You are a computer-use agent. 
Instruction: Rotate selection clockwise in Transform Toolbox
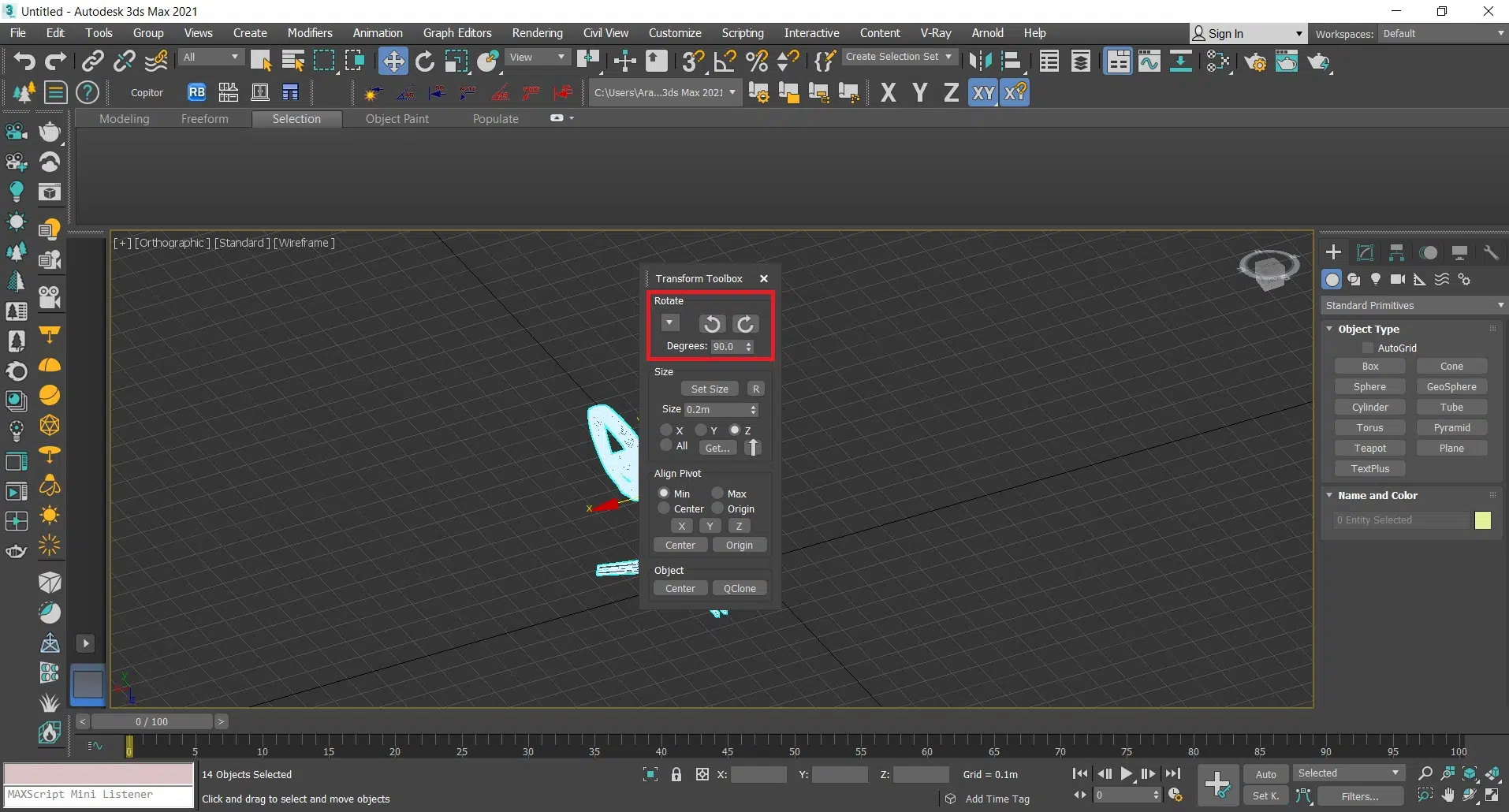click(x=745, y=324)
